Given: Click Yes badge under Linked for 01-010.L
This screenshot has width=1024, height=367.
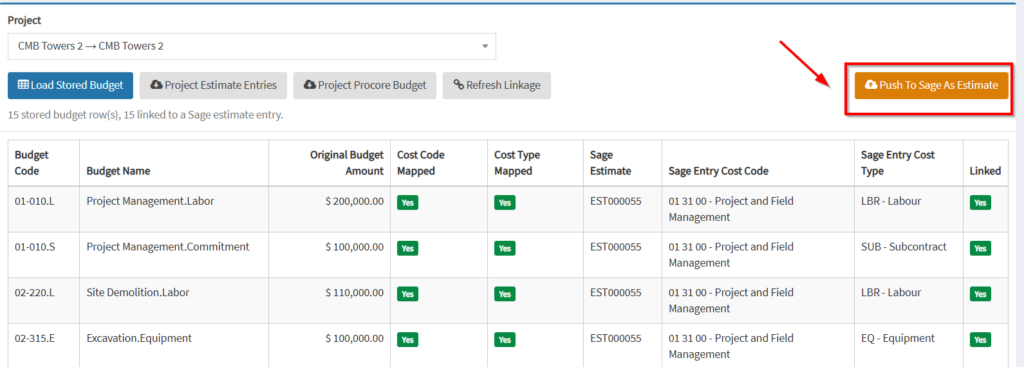Looking at the screenshot, I should click(980, 203).
